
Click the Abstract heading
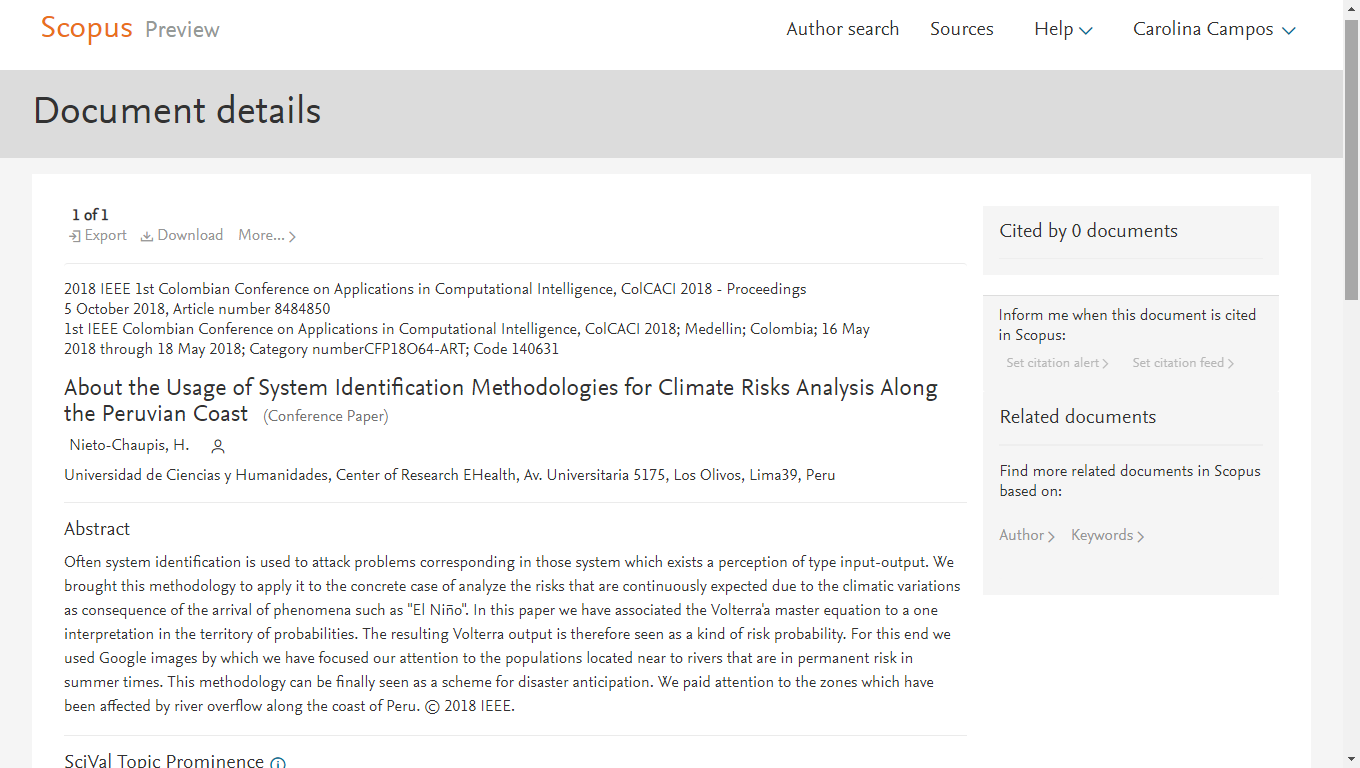coord(97,529)
